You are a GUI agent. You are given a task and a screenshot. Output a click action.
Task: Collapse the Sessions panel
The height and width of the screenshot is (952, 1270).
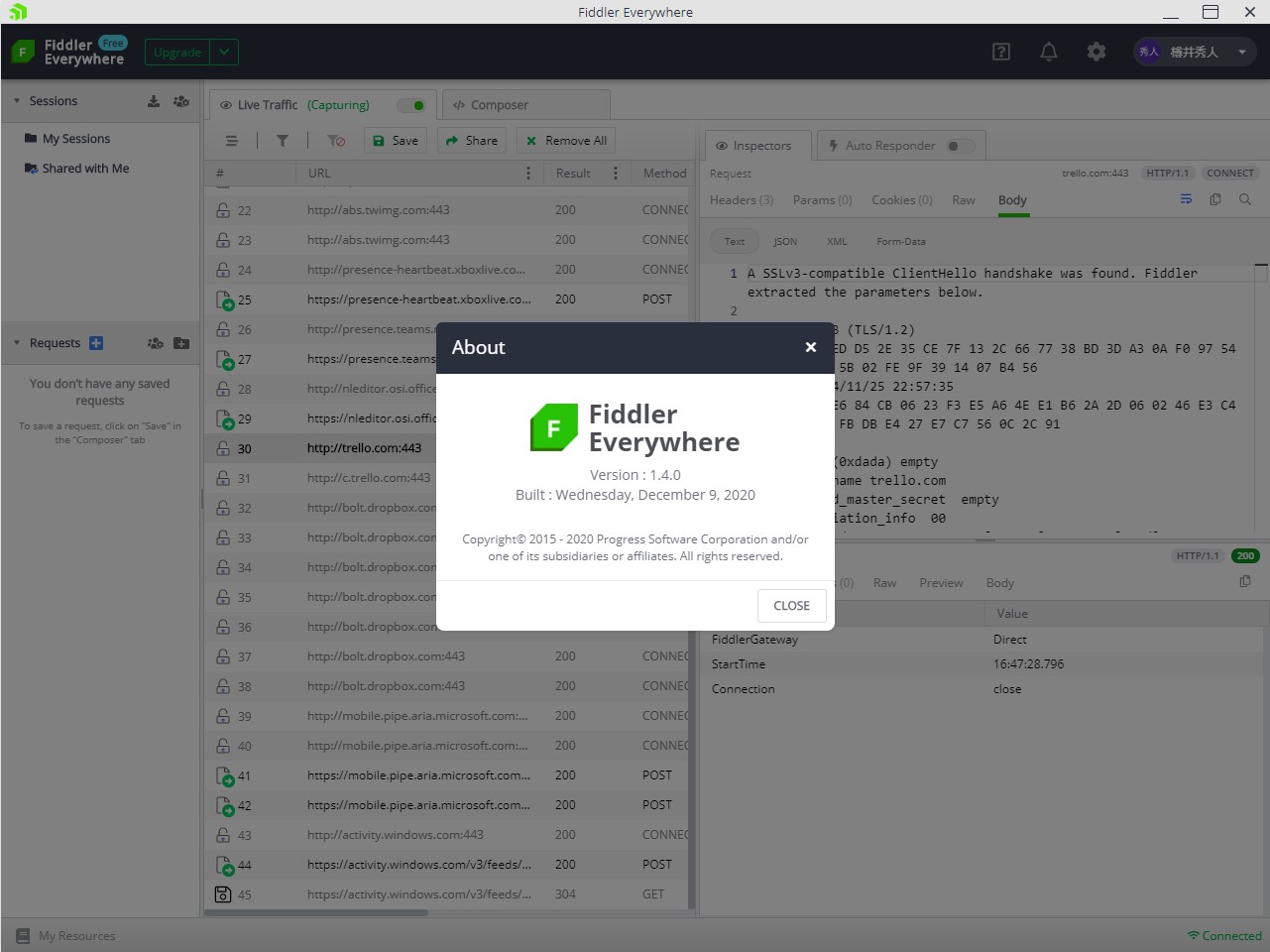tap(16, 100)
